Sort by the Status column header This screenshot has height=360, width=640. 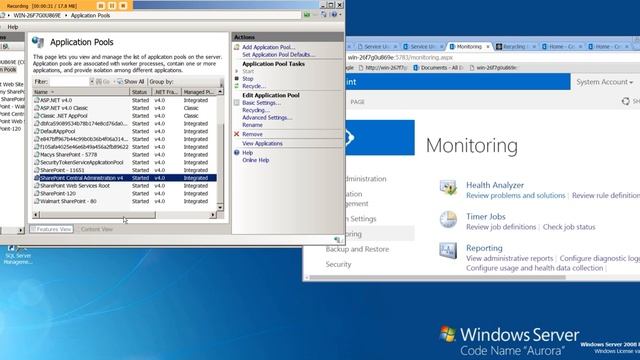pos(140,92)
